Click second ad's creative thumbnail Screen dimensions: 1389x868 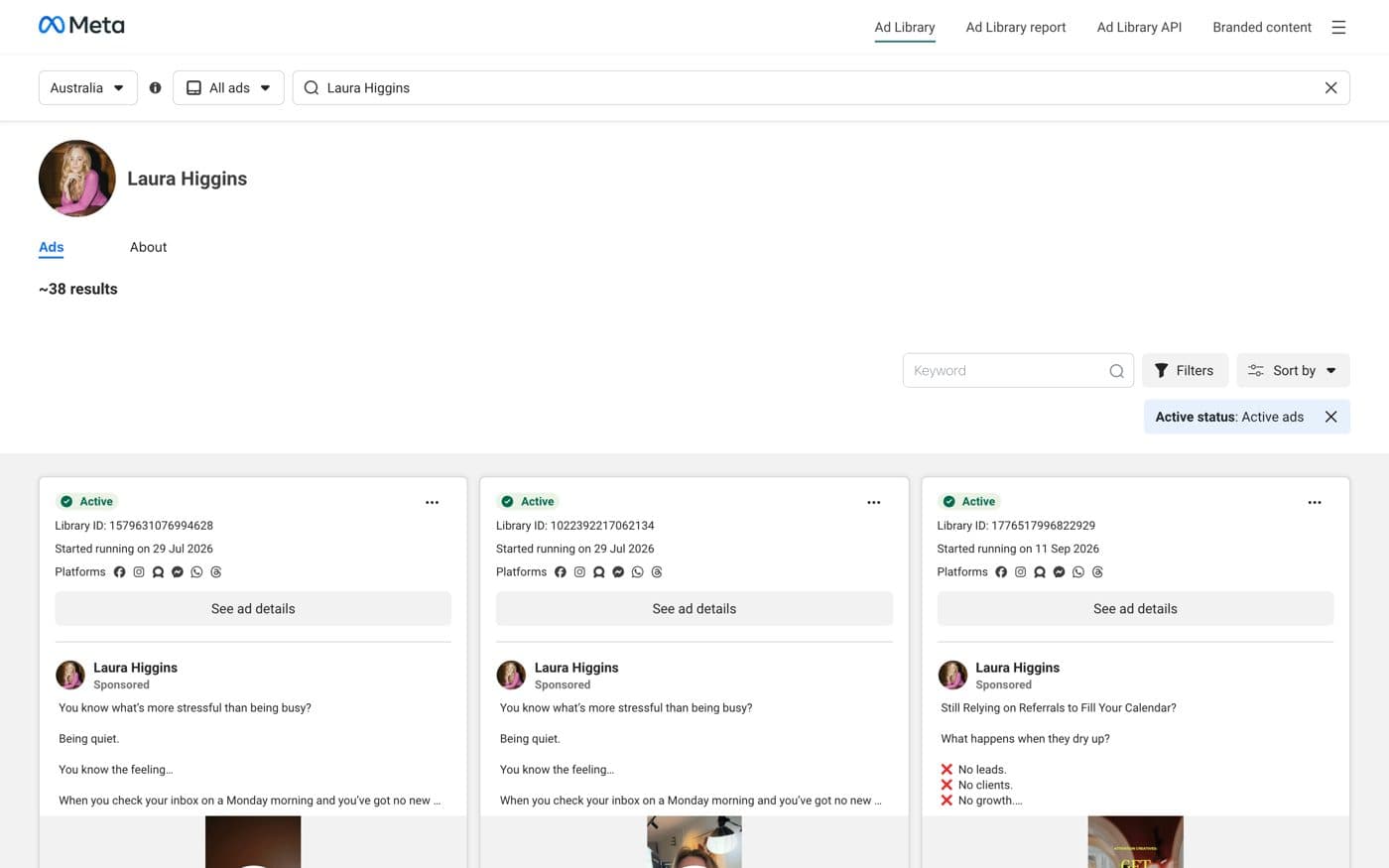tap(694, 841)
